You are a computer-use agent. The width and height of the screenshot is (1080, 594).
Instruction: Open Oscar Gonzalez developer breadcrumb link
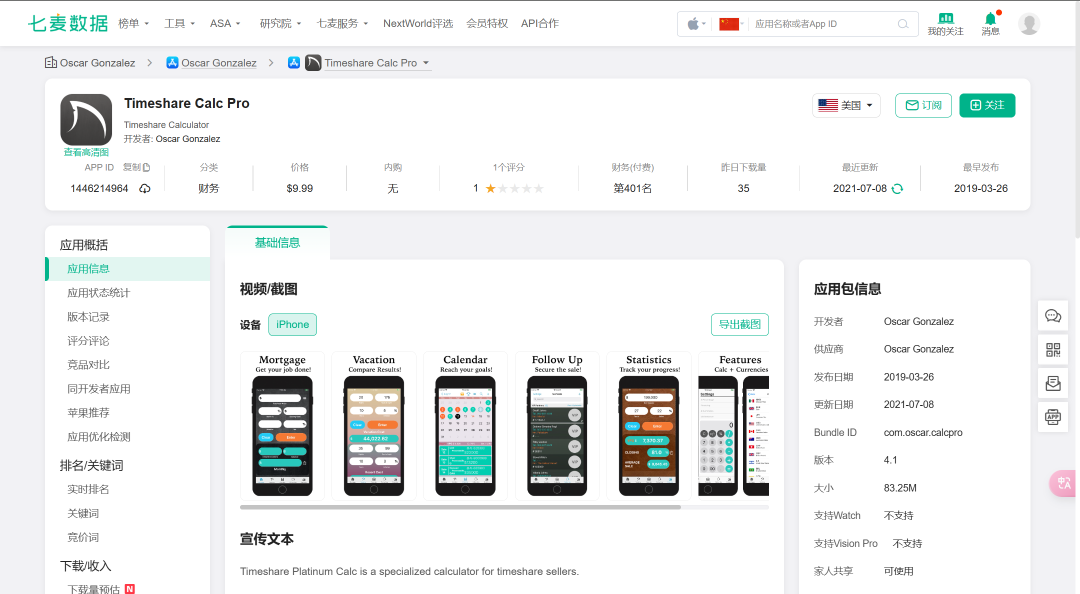pyautogui.click(x=218, y=63)
